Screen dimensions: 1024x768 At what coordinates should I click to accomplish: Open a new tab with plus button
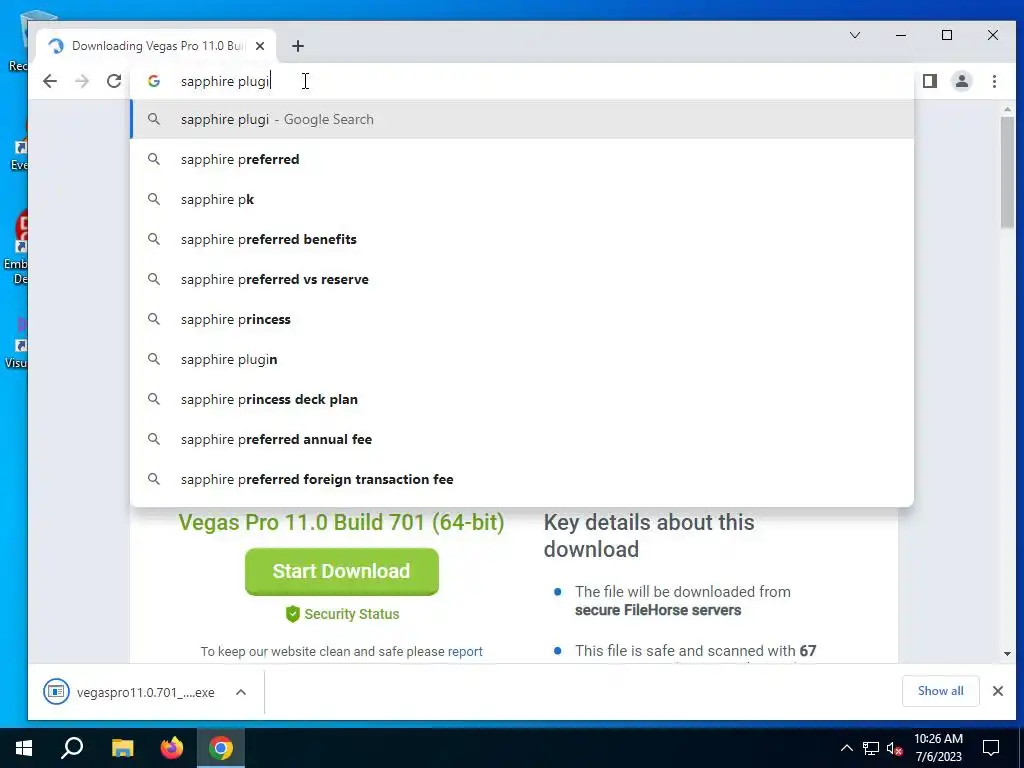298,46
